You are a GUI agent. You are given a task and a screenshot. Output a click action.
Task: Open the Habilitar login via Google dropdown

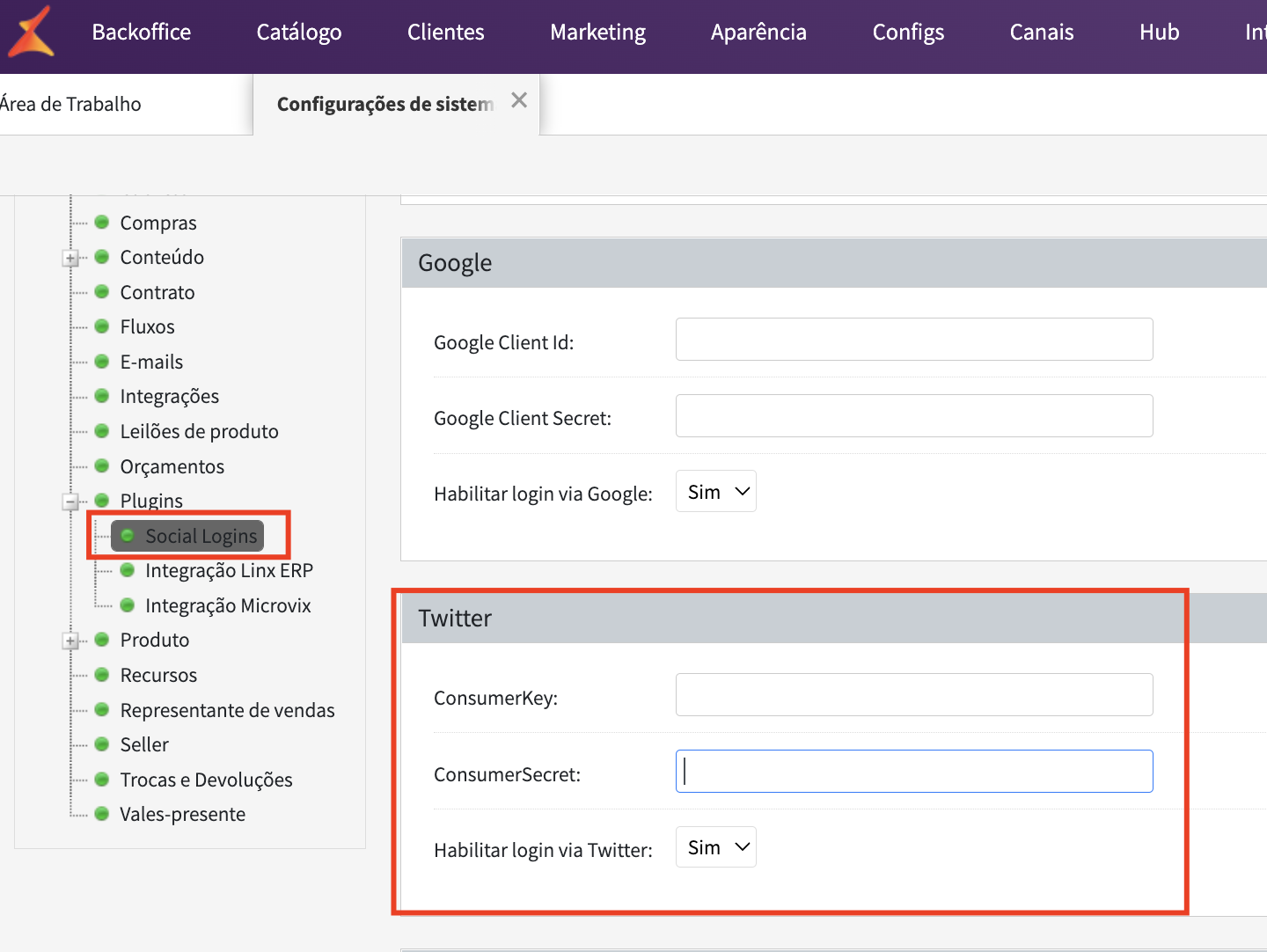716,491
